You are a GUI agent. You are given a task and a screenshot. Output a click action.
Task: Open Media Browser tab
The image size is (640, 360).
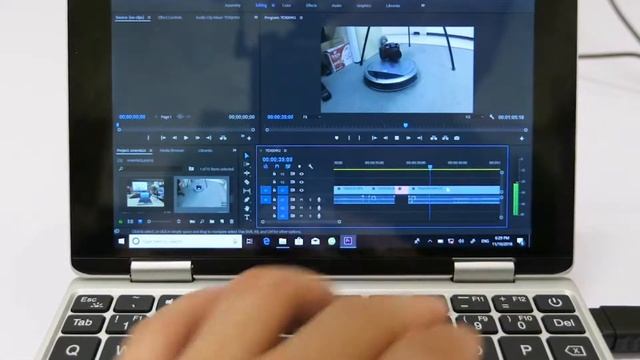tap(172, 151)
